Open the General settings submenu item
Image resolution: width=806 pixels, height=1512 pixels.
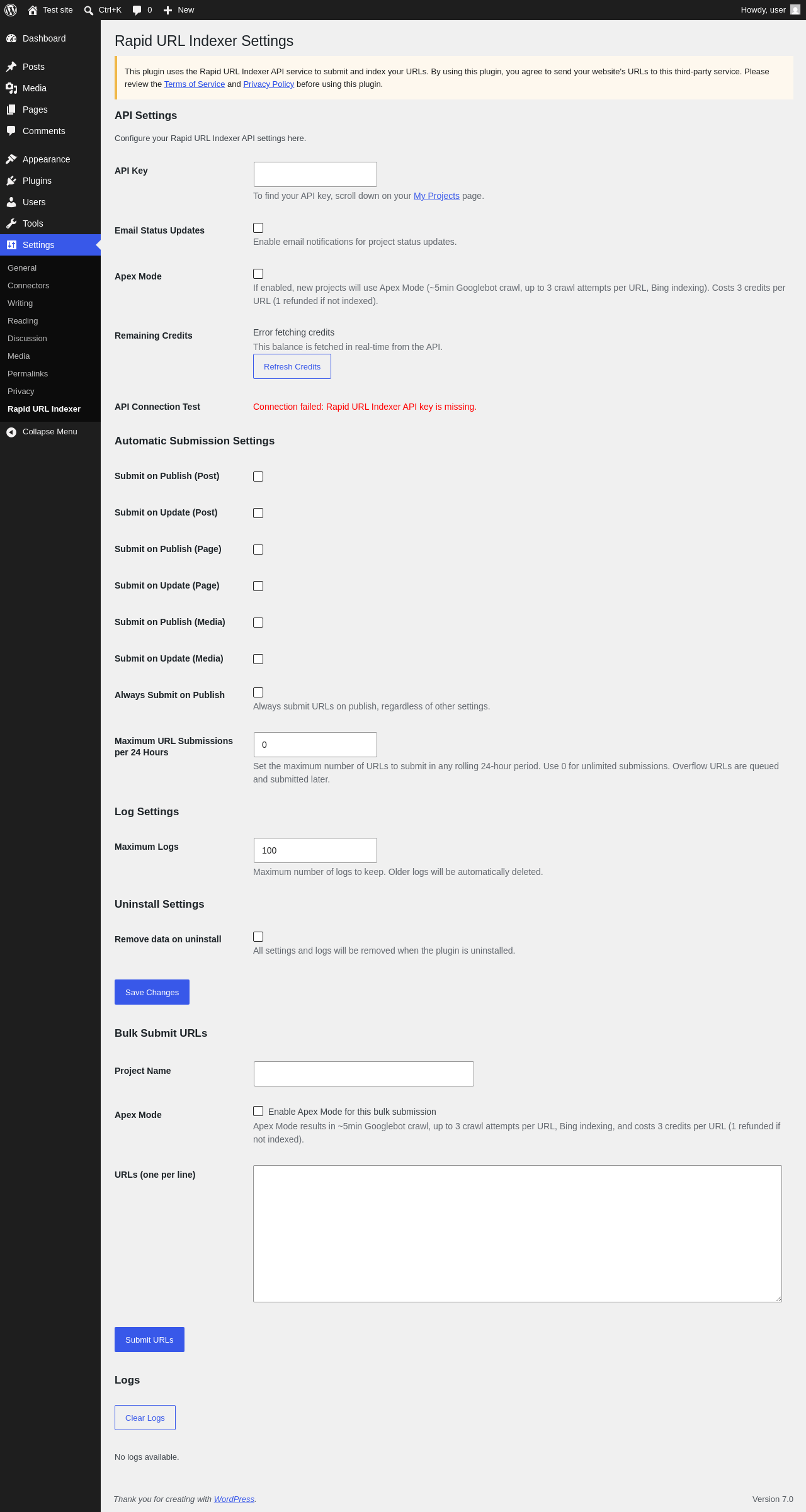pyautogui.click(x=22, y=268)
